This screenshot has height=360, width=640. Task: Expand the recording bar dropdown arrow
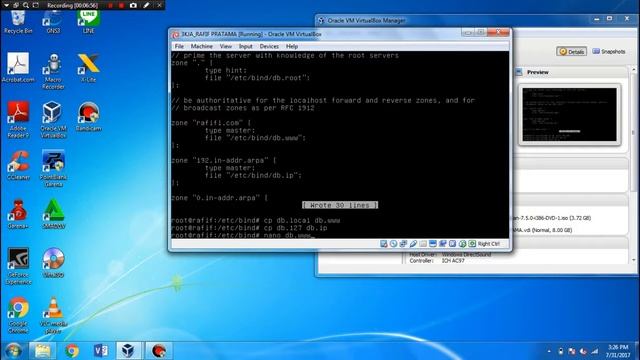(x=7, y=5)
